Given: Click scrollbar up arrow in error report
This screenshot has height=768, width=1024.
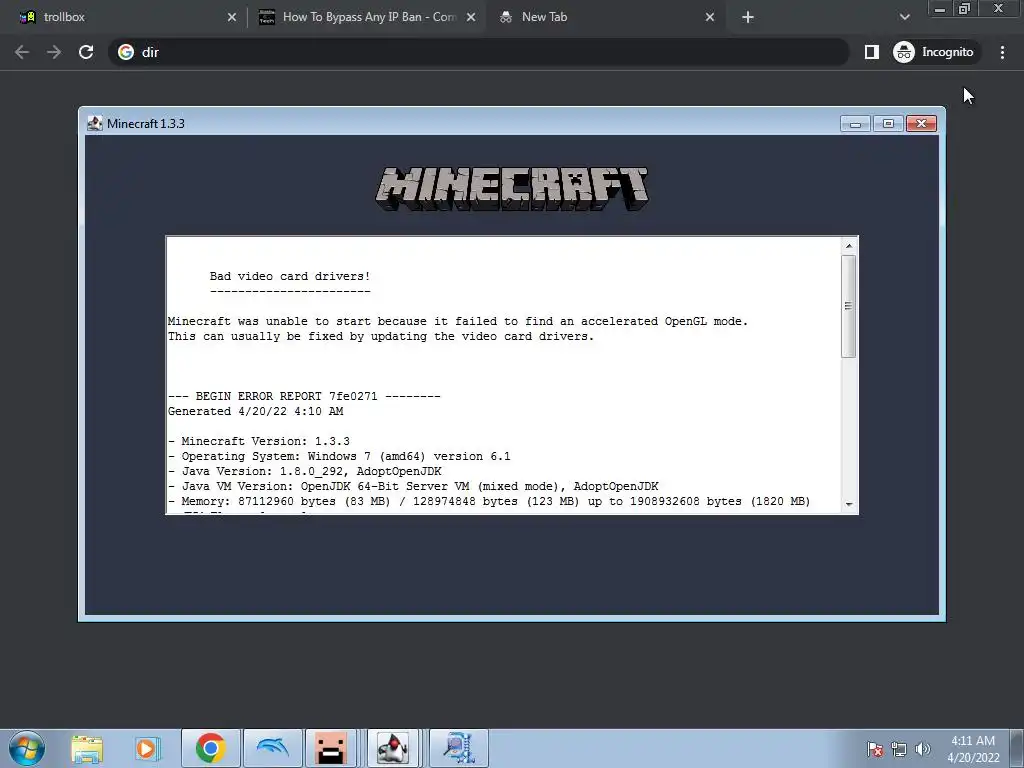Looking at the screenshot, I should click(849, 246).
